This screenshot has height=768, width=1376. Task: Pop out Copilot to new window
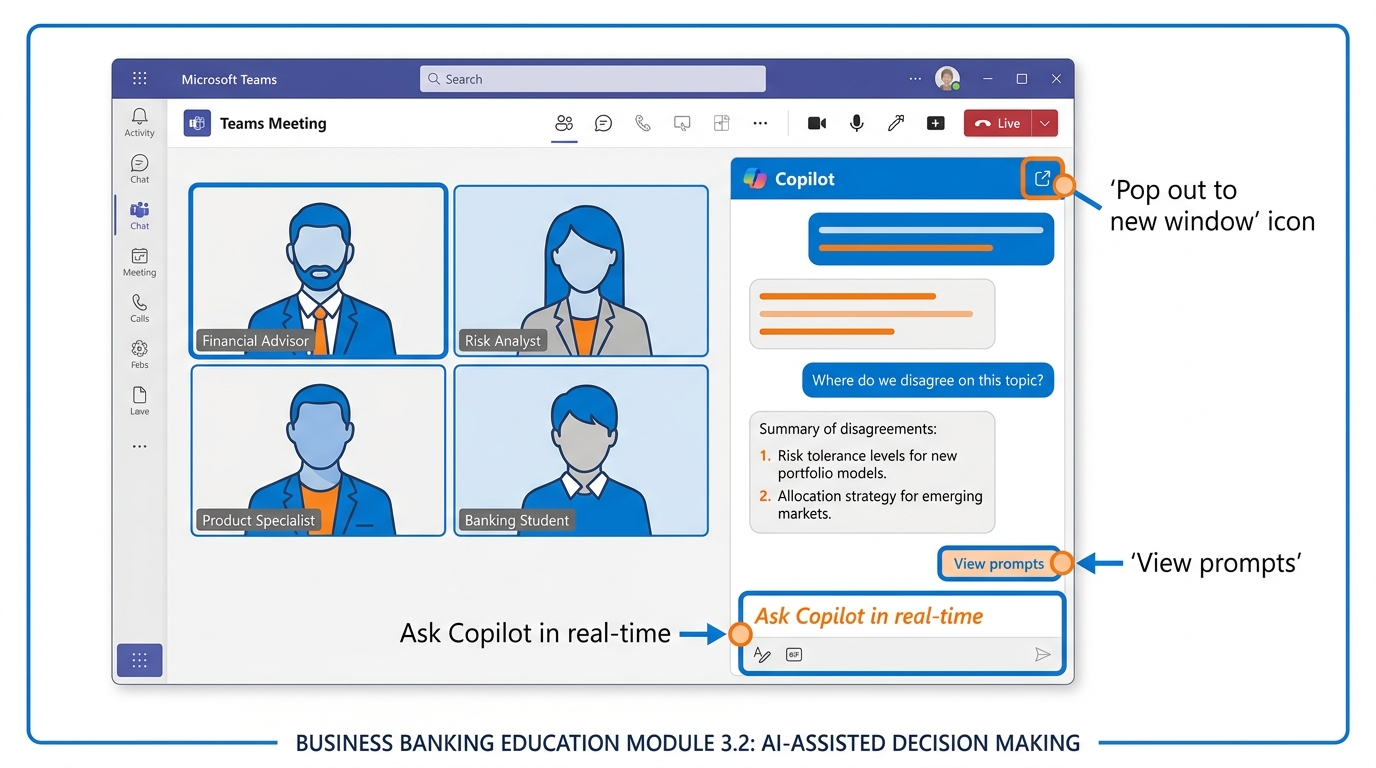(x=1042, y=178)
